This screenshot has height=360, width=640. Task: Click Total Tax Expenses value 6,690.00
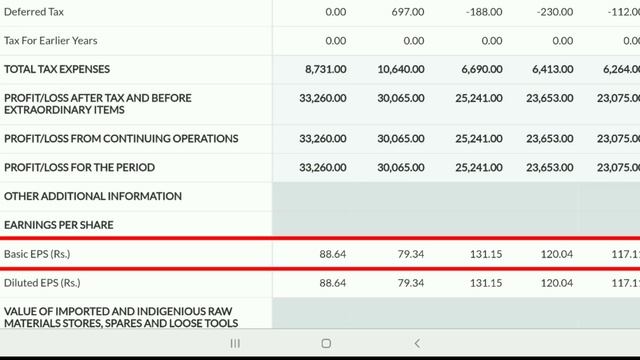coord(482,69)
